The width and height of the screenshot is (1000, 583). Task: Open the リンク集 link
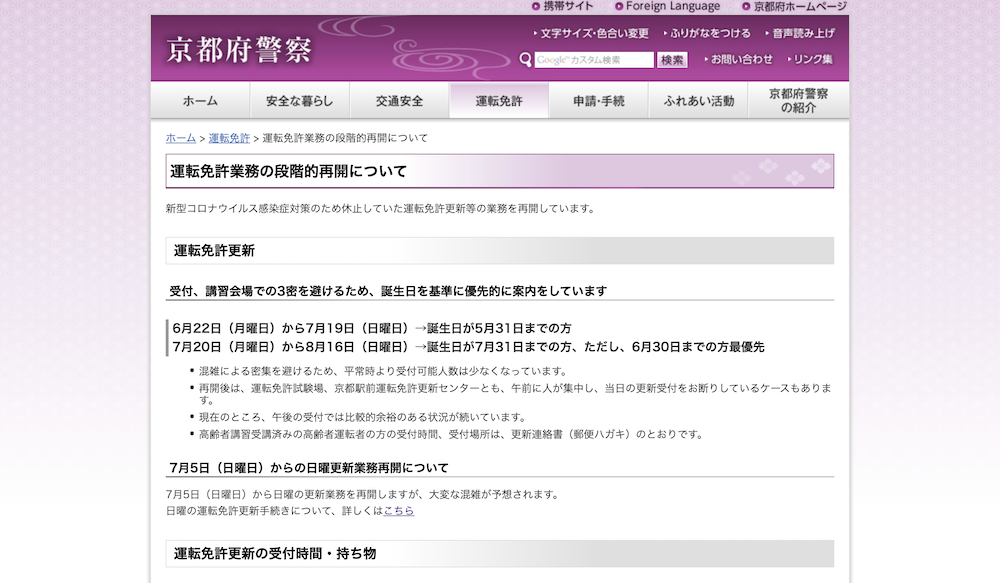click(810, 59)
